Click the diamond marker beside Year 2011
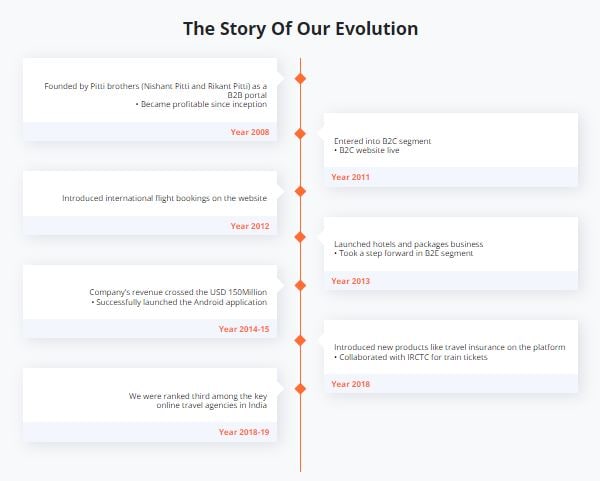Screen dimensions: 600x481 point(300,132)
